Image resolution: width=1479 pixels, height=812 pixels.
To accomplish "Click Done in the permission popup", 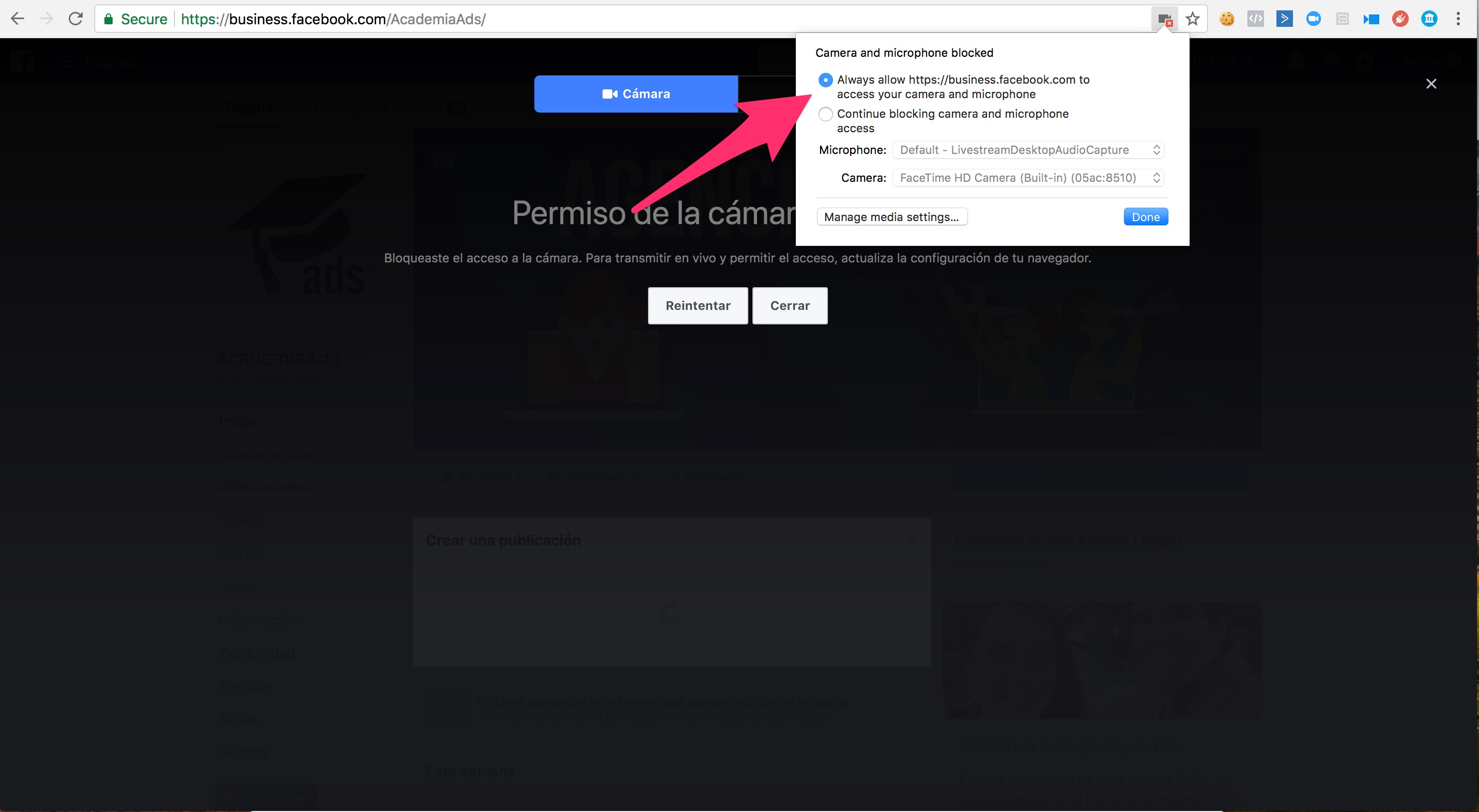I will pos(1145,217).
